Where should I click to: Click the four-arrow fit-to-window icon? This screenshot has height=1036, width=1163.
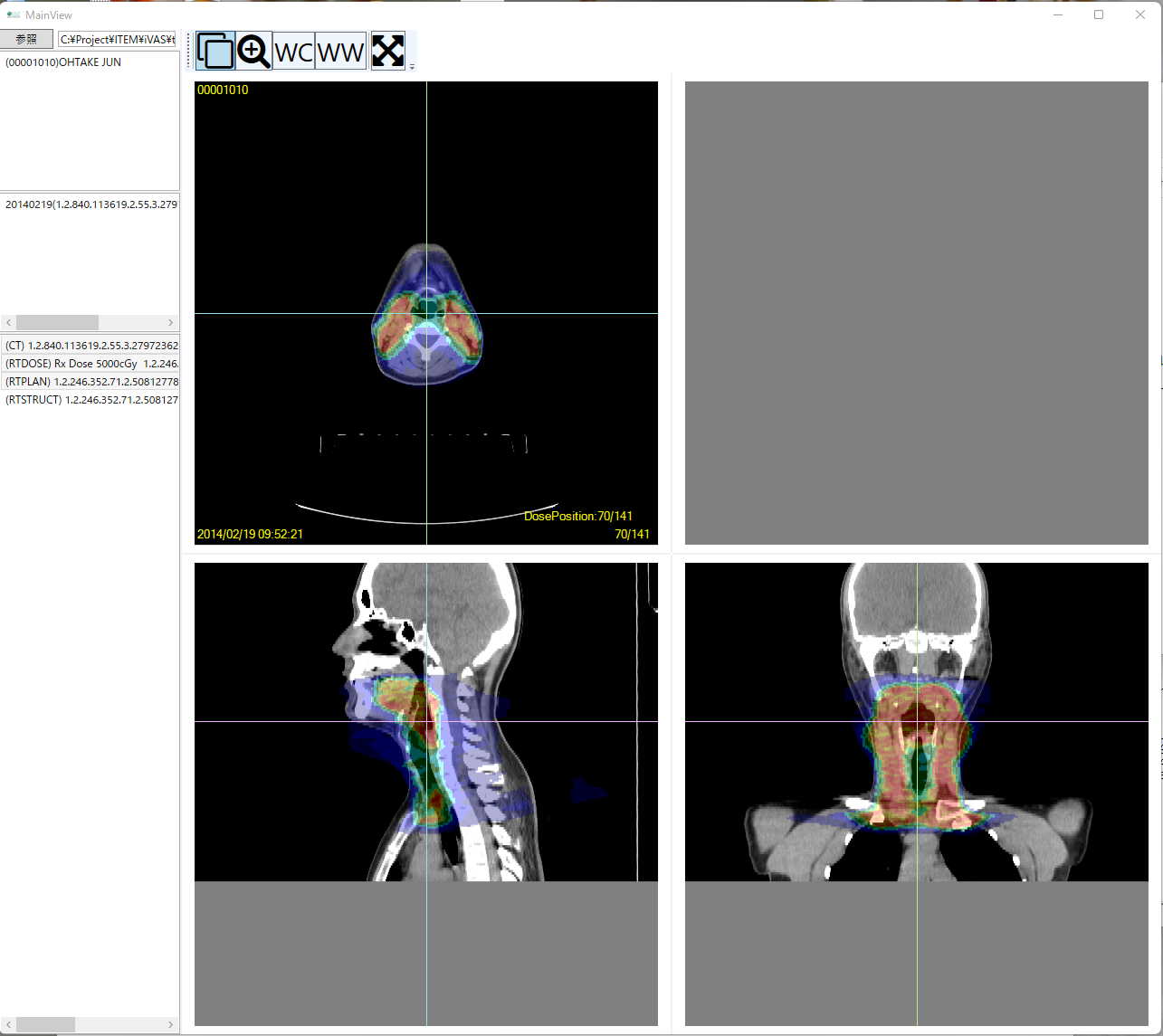[387, 52]
